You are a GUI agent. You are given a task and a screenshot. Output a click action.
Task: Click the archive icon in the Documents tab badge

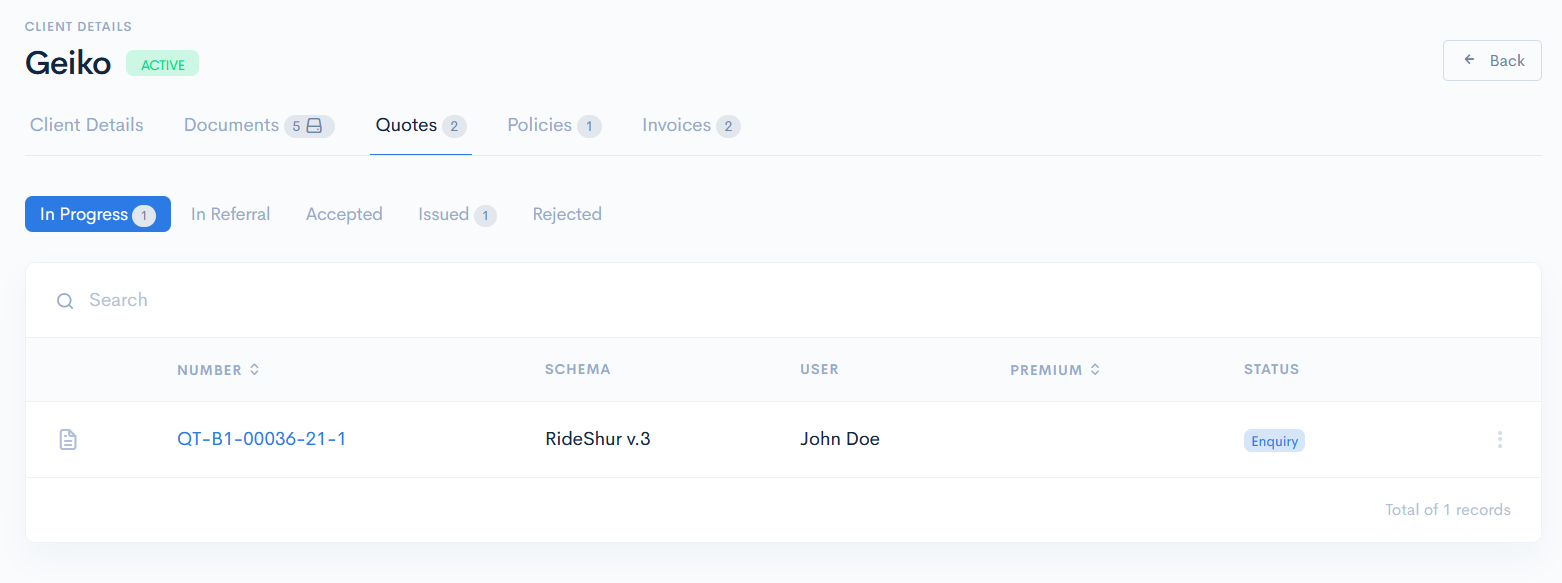coord(314,126)
